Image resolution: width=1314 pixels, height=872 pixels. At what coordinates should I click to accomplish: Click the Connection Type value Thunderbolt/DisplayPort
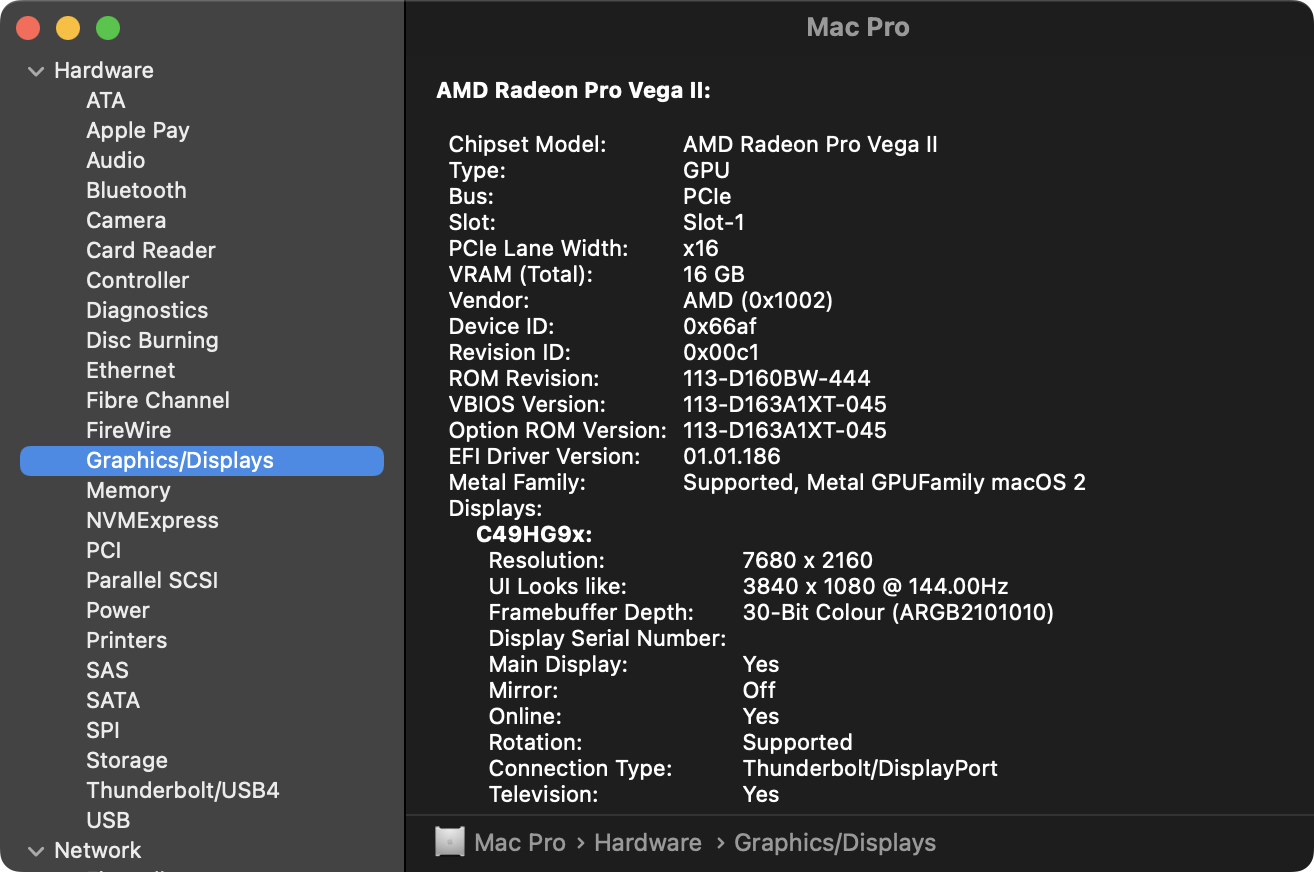click(x=870, y=768)
